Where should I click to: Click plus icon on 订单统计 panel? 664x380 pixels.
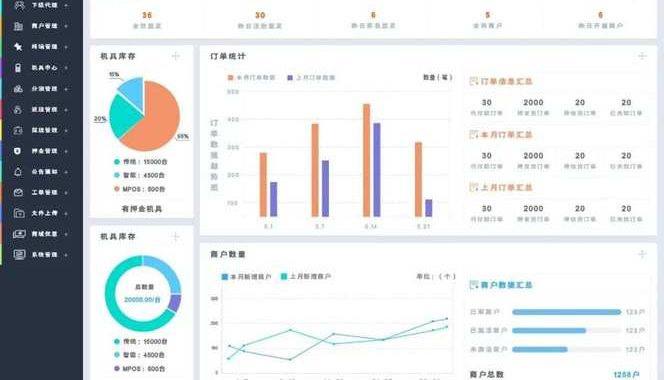coord(642,56)
